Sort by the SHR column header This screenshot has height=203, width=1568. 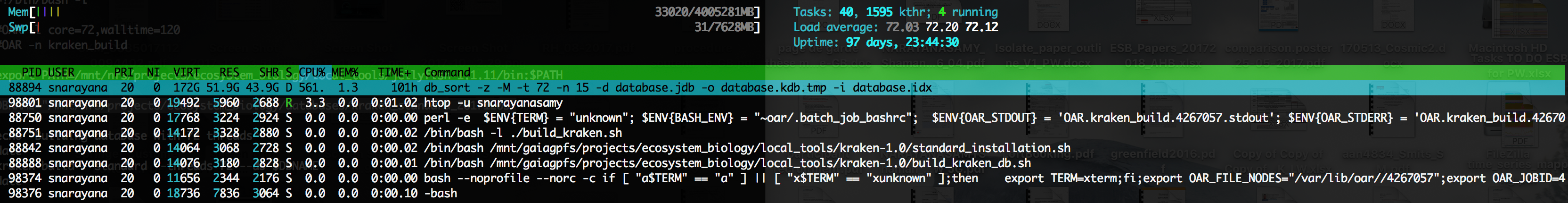[269, 73]
